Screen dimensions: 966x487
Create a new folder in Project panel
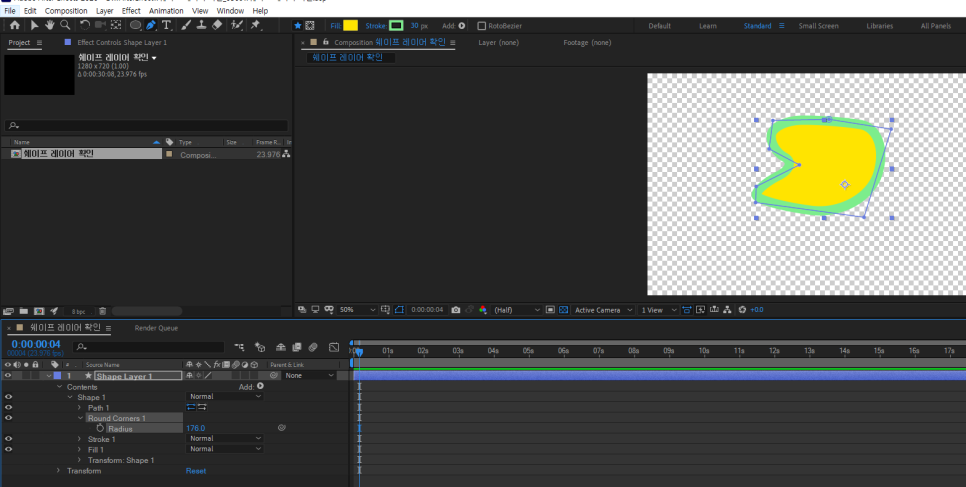[x=23, y=311]
